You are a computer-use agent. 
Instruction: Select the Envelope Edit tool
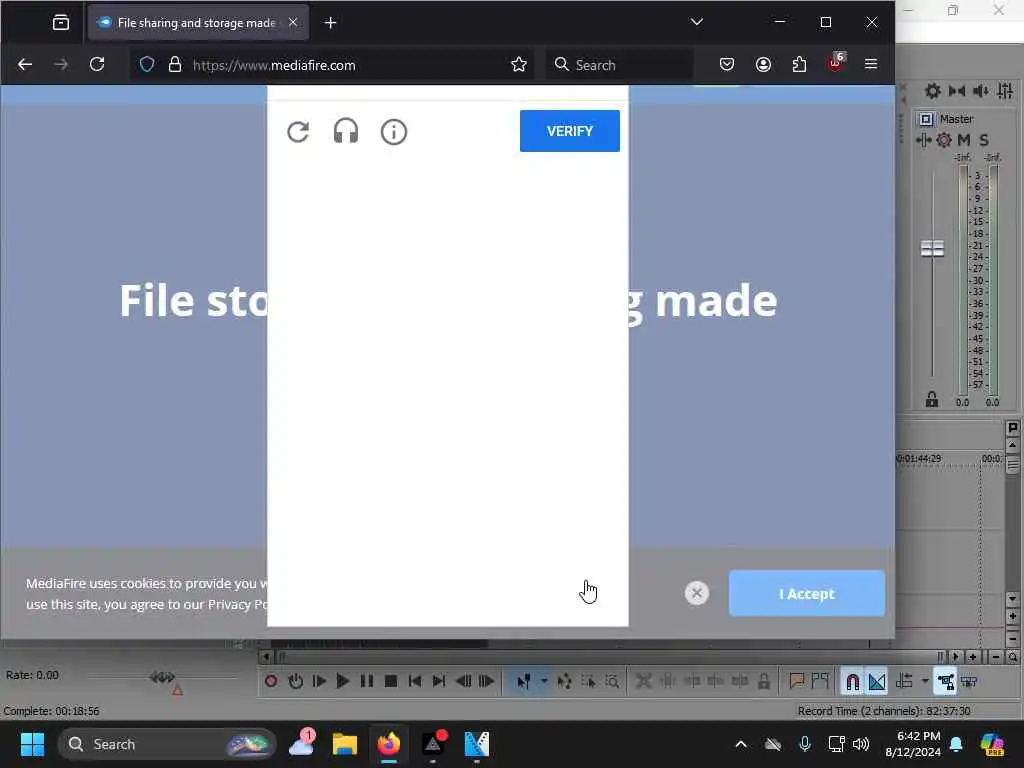[x=564, y=681]
